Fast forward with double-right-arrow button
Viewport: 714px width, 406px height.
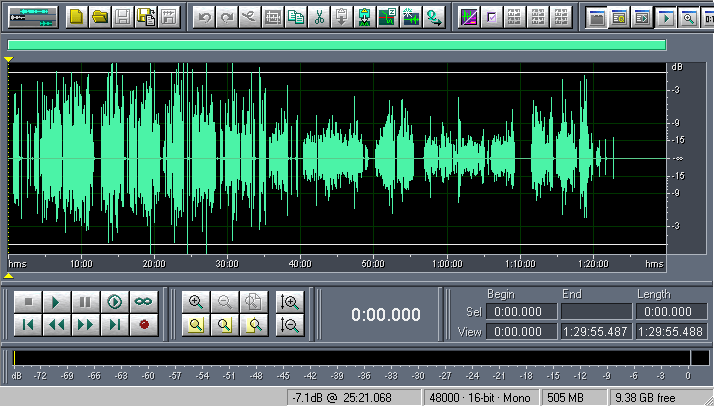click(85, 325)
